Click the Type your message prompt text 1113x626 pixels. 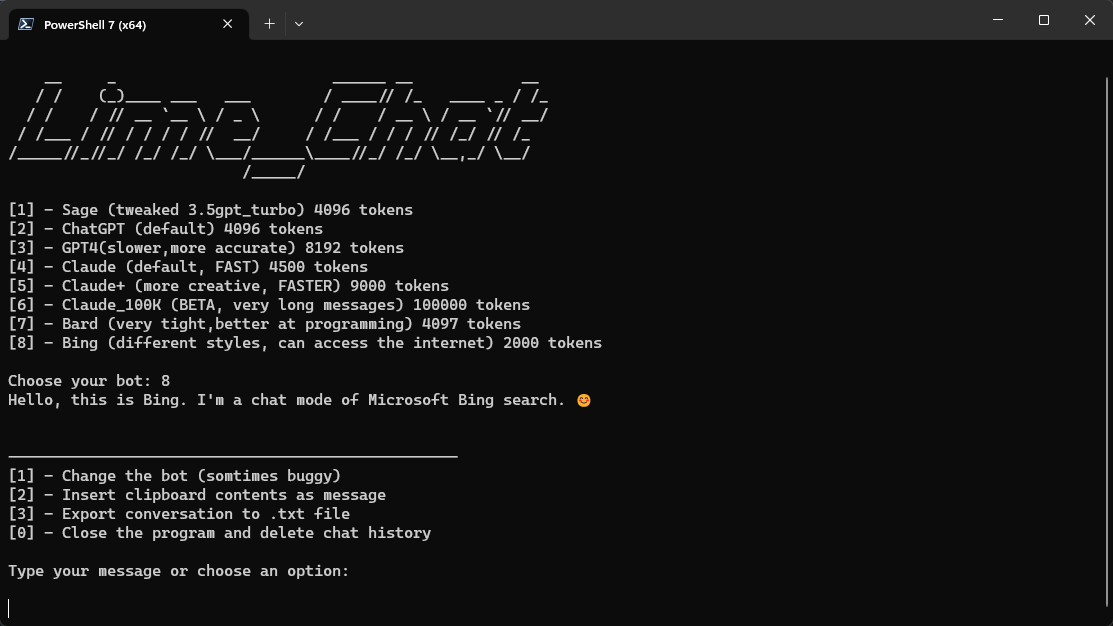click(179, 571)
